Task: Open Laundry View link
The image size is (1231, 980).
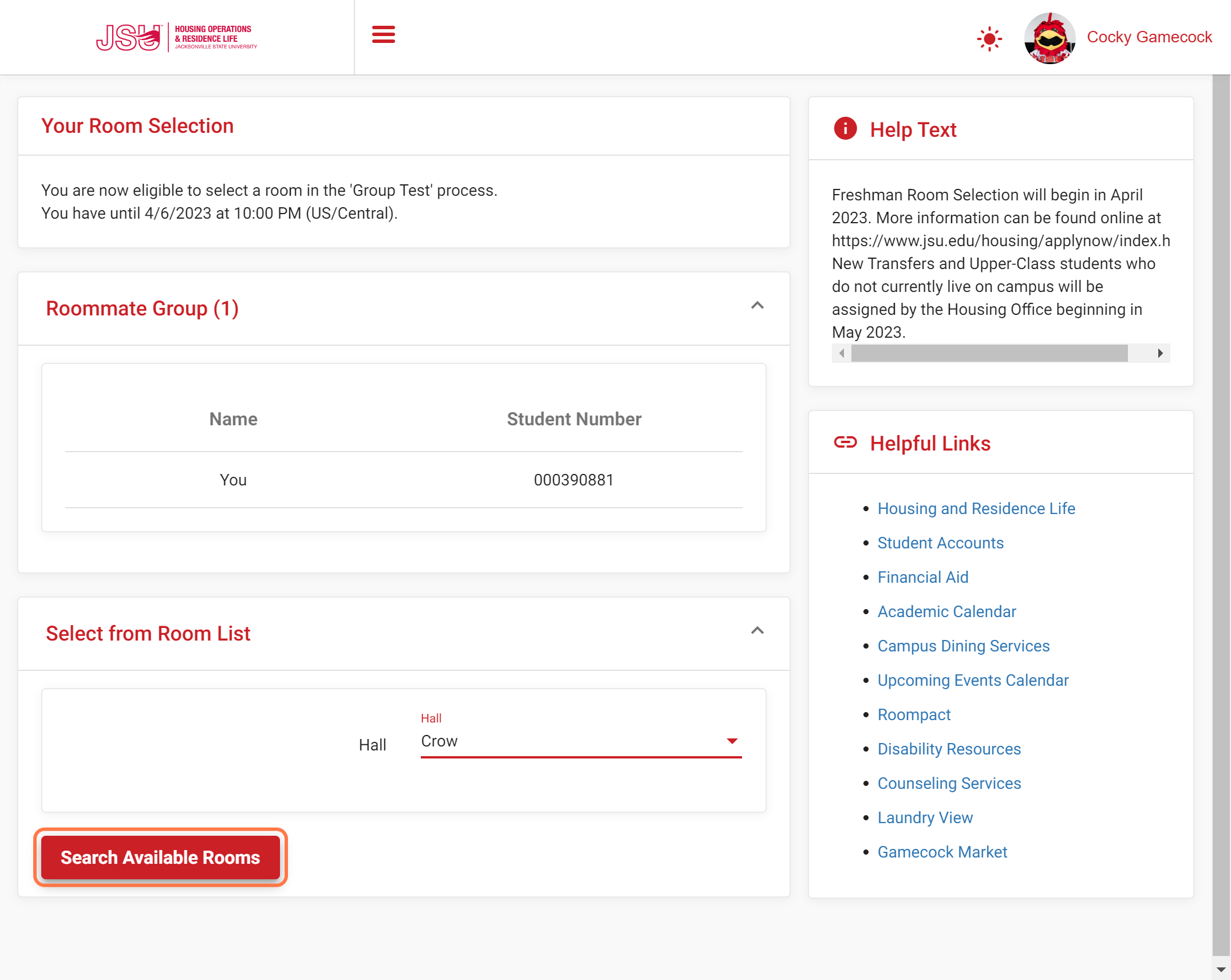Action: 925,817
